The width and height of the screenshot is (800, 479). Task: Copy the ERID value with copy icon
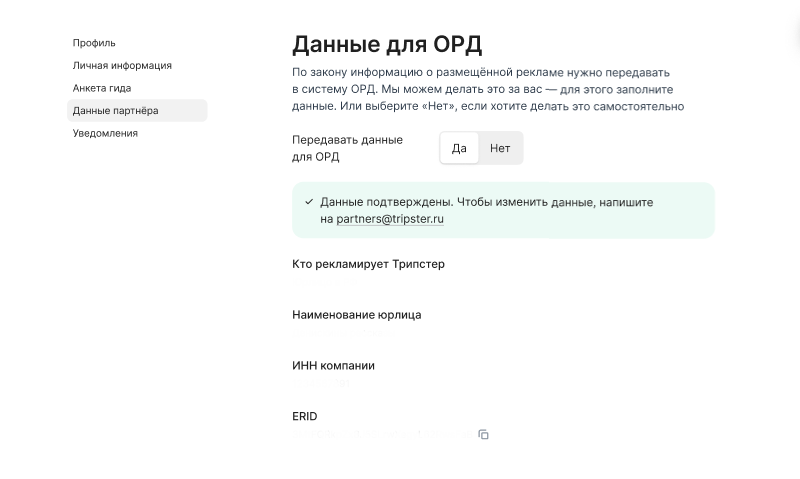(483, 435)
